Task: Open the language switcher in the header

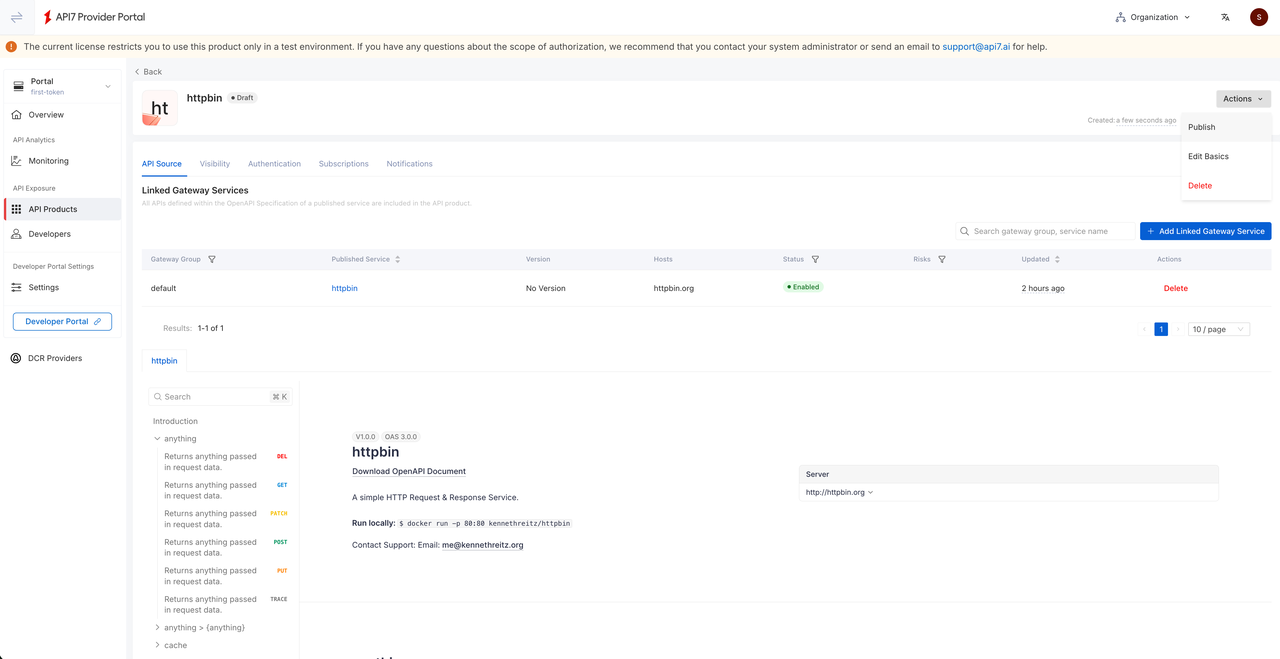Action: pos(1224,17)
